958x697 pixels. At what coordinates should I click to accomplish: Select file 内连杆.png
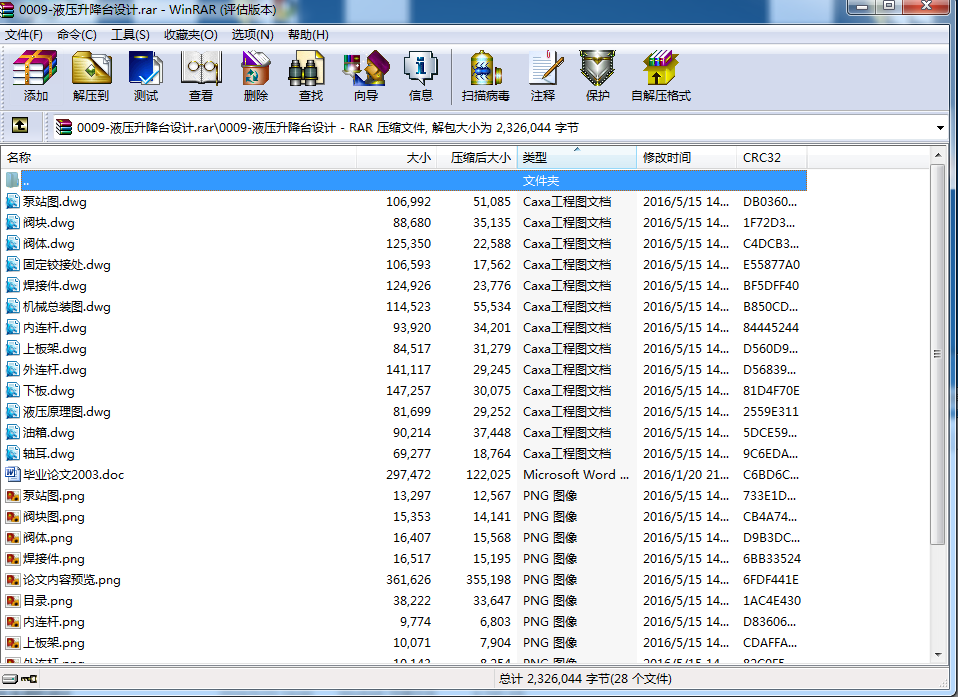click(54, 622)
